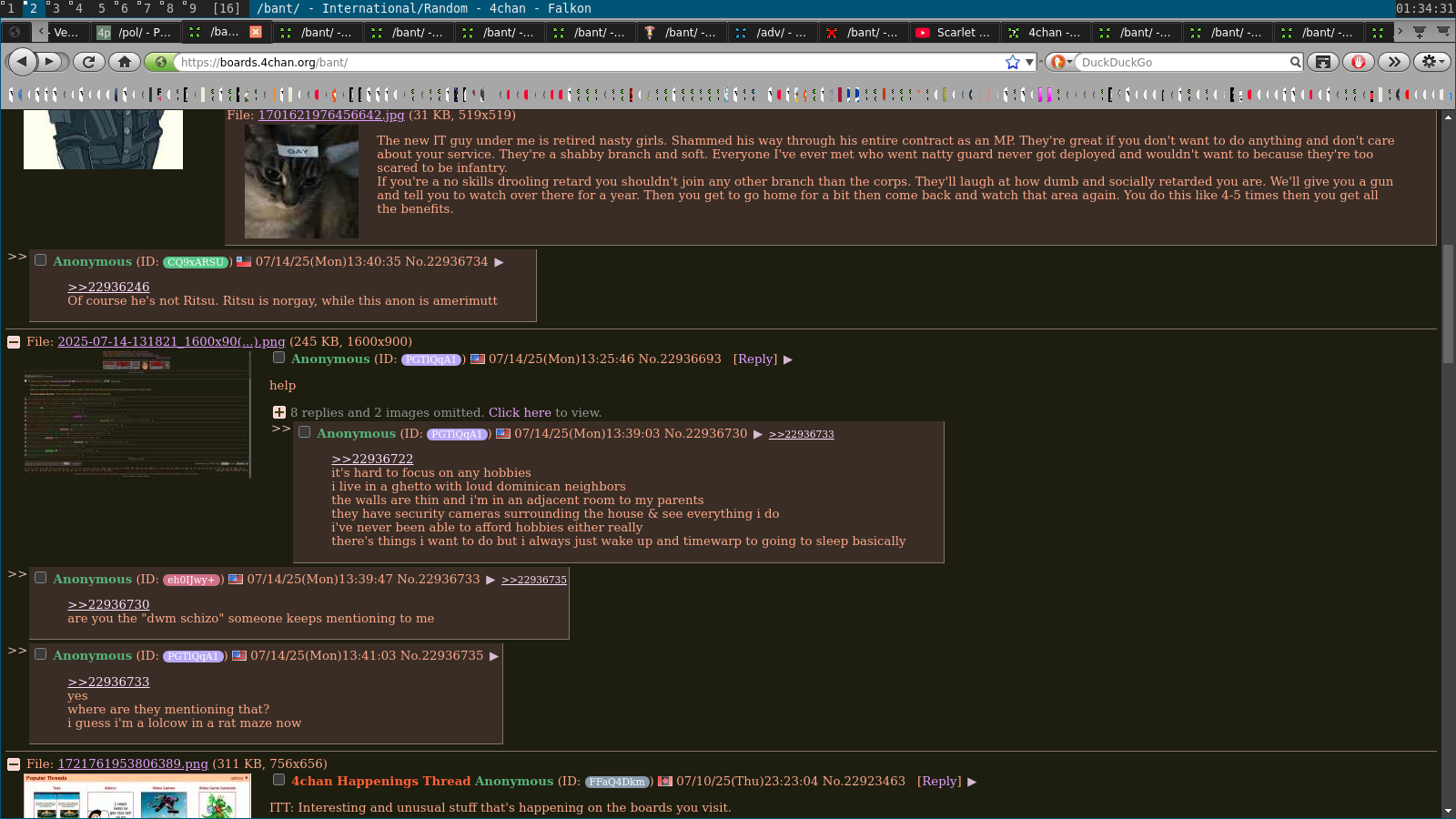Open the red hand AdBlock icon
Image resolution: width=1456 pixels, height=819 pixels.
[1359, 62]
